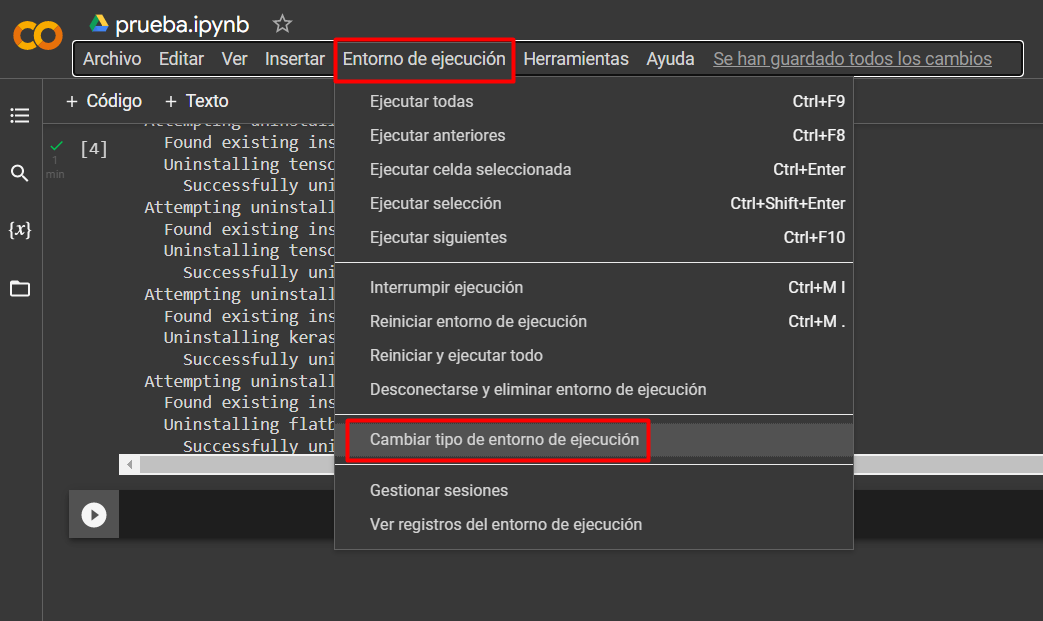
Task: Open the Herramientas menu
Action: click(x=576, y=59)
